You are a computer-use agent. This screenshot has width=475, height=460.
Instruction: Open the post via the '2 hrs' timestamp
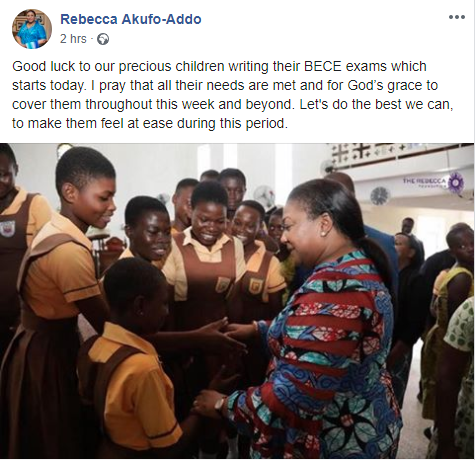click(x=73, y=39)
